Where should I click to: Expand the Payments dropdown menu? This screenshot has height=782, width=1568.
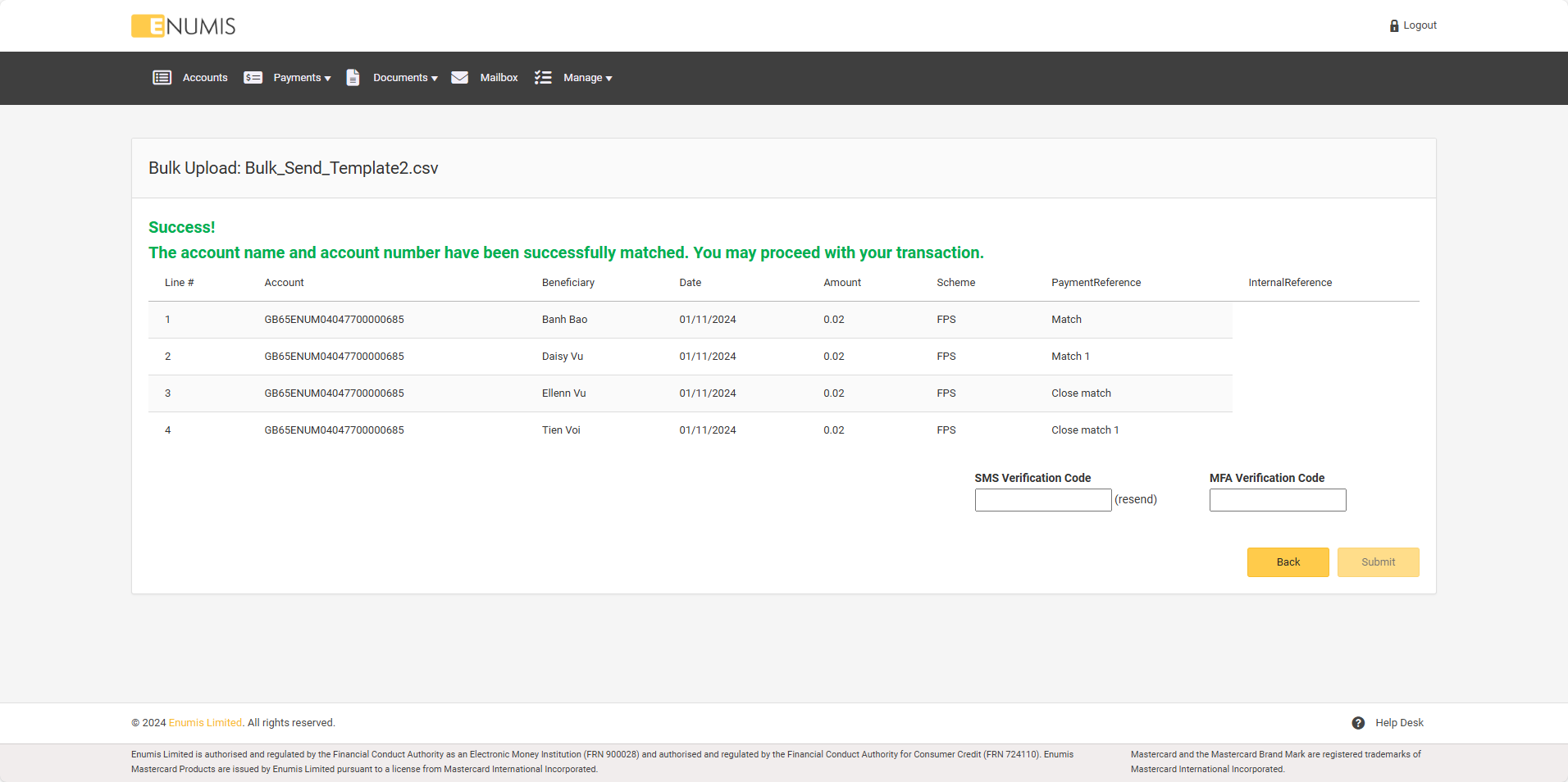click(x=302, y=78)
